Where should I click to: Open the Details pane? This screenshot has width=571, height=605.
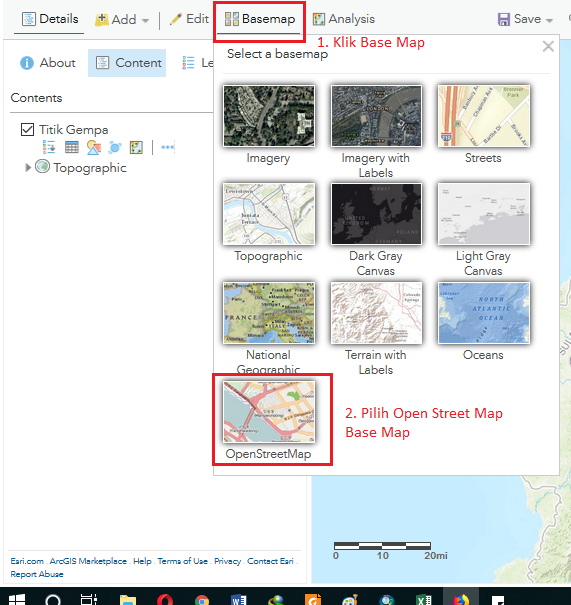[x=50, y=19]
